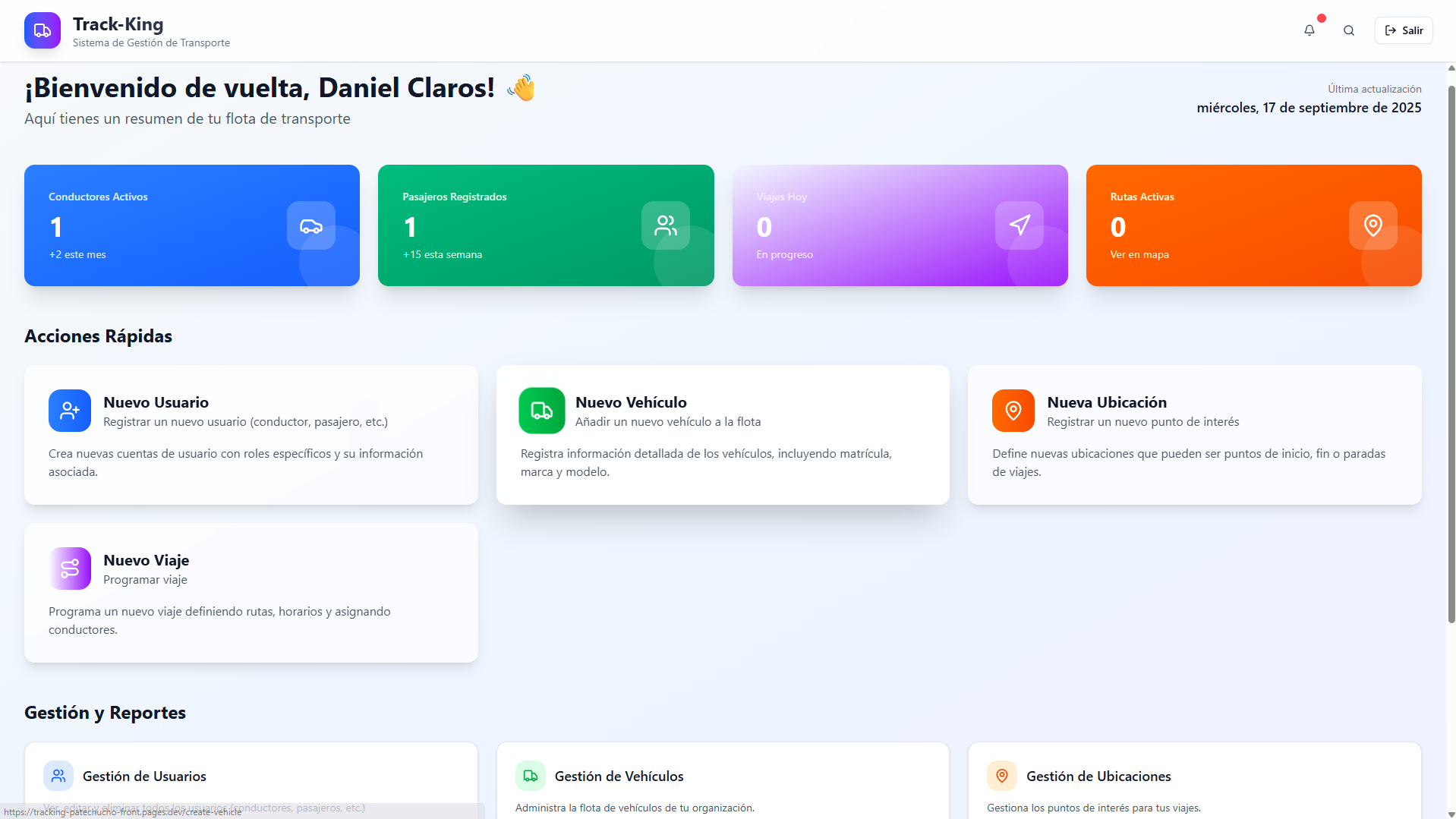1456x819 pixels.
Task: Click the people icon in Pasajeros Registrados
Action: tap(665, 225)
